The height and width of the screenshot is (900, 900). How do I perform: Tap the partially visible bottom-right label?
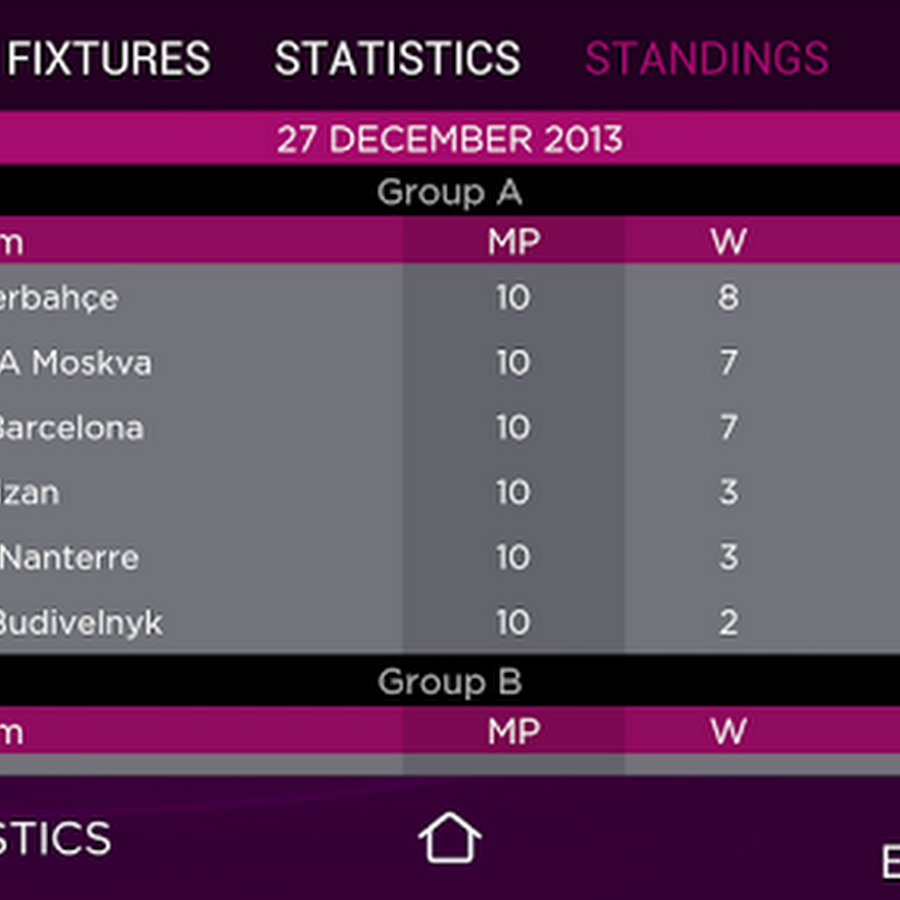point(888,862)
